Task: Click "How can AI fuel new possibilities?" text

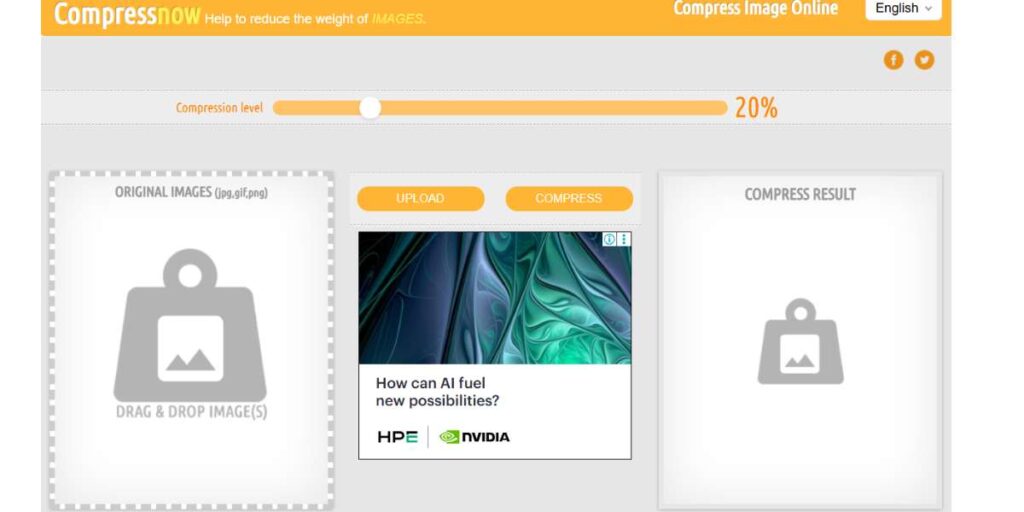Action: [437, 392]
